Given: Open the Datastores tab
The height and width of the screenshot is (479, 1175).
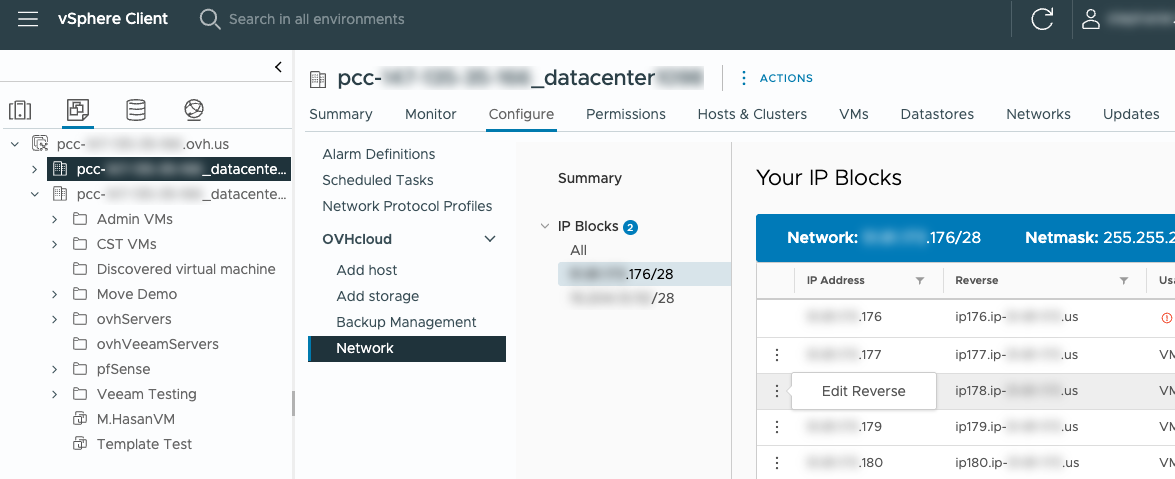Looking at the screenshot, I should tap(937, 114).
